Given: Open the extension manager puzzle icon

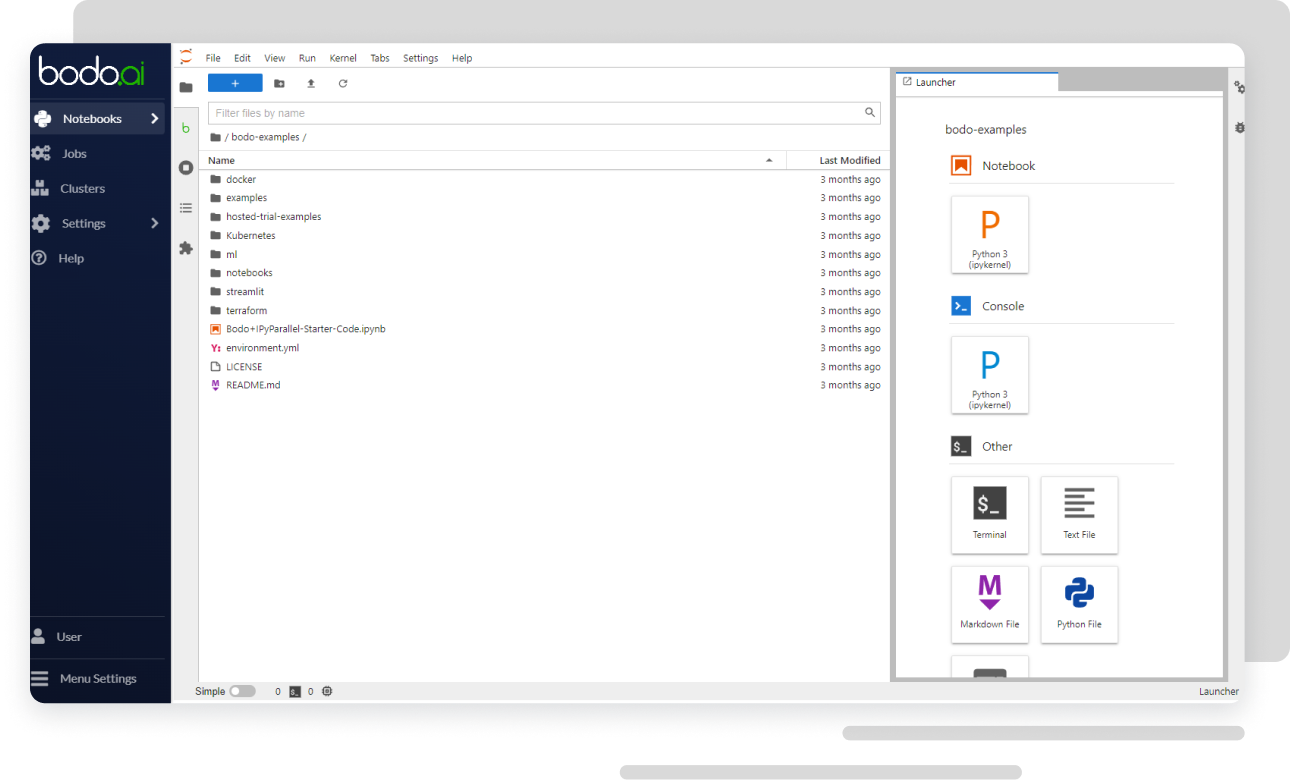Looking at the screenshot, I should 186,248.
